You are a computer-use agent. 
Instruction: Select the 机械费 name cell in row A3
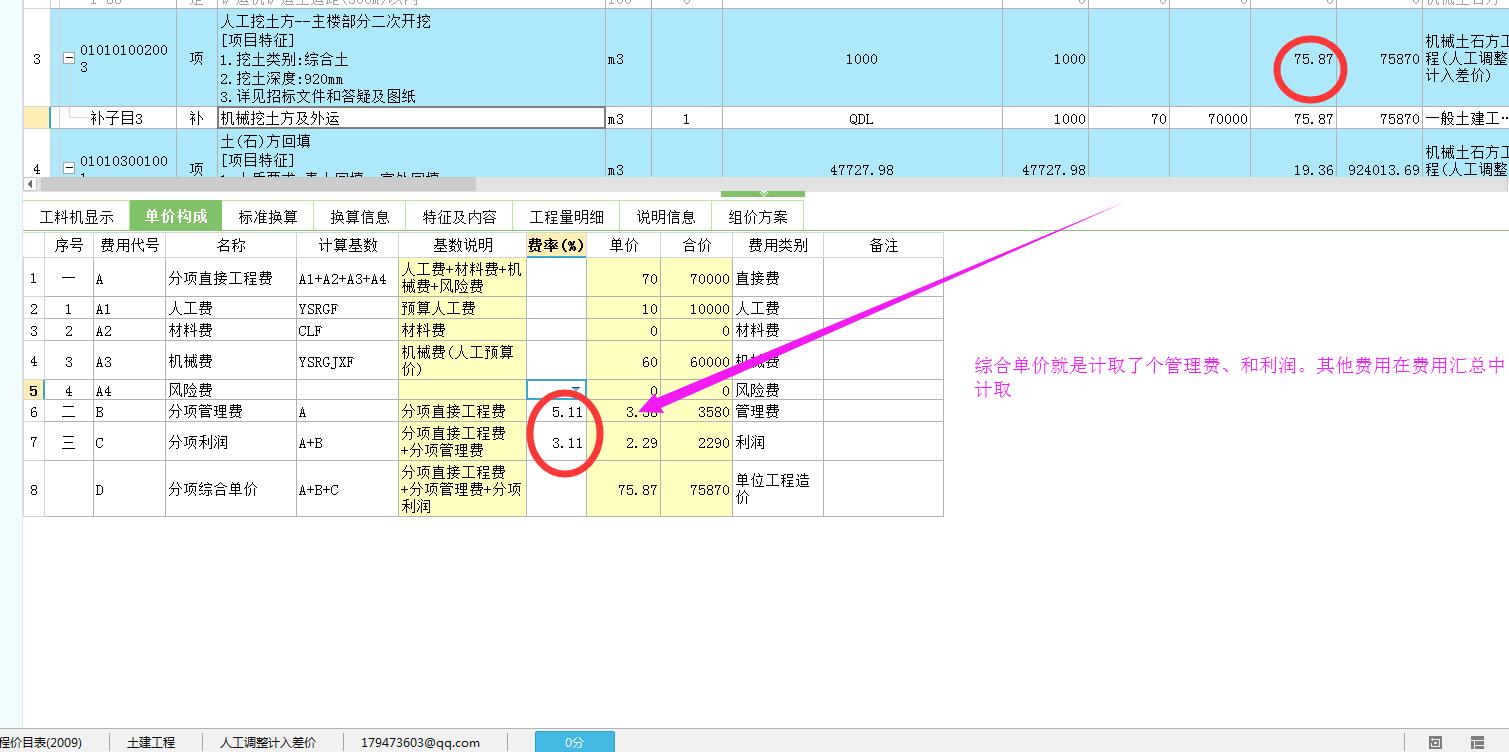coord(230,361)
